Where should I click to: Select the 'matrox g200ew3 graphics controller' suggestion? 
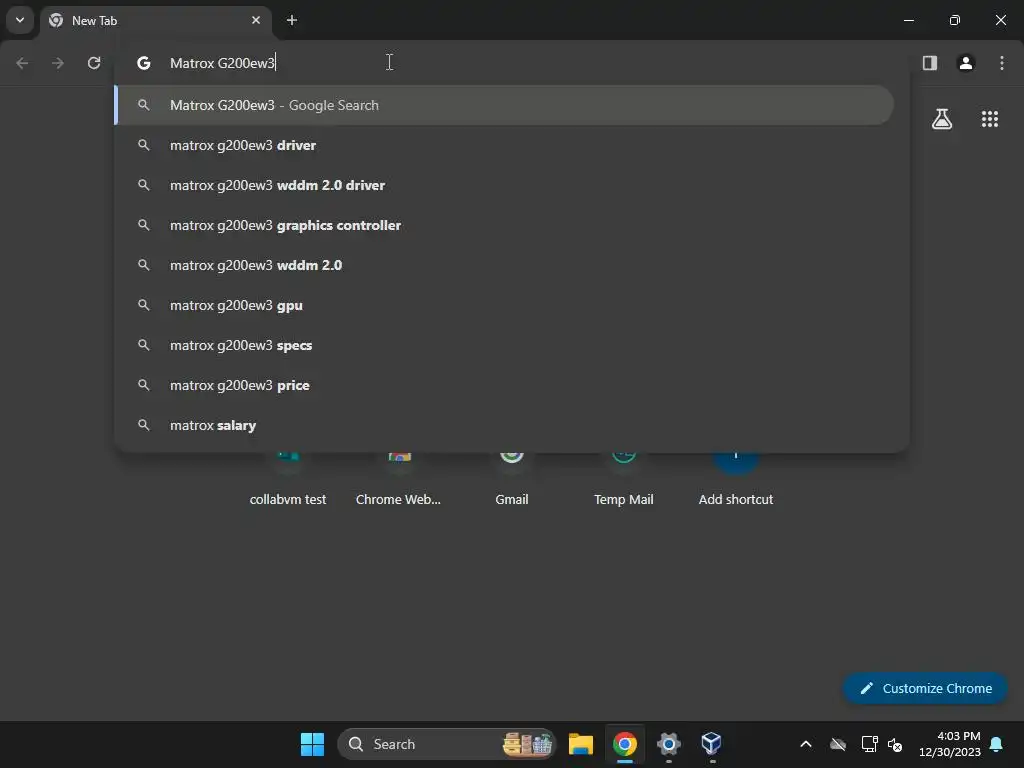click(x=504, y=225)
